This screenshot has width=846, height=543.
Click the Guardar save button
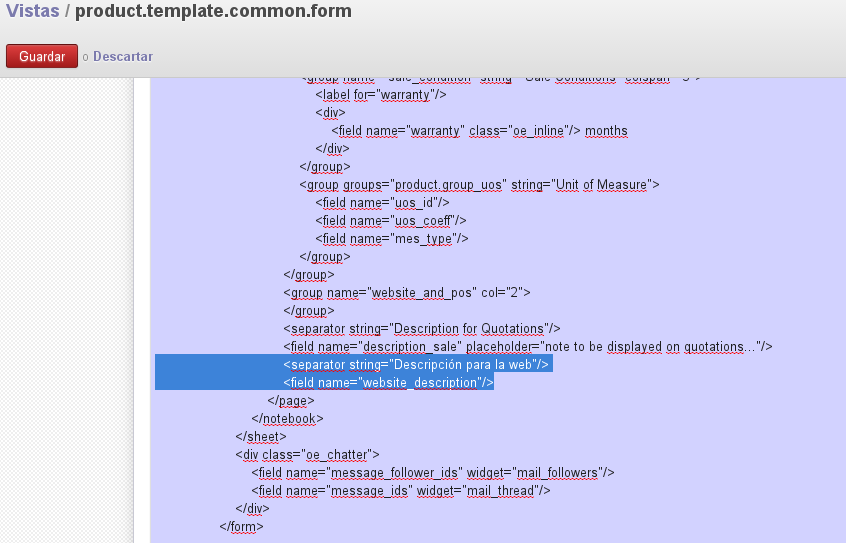click(41, 57)
